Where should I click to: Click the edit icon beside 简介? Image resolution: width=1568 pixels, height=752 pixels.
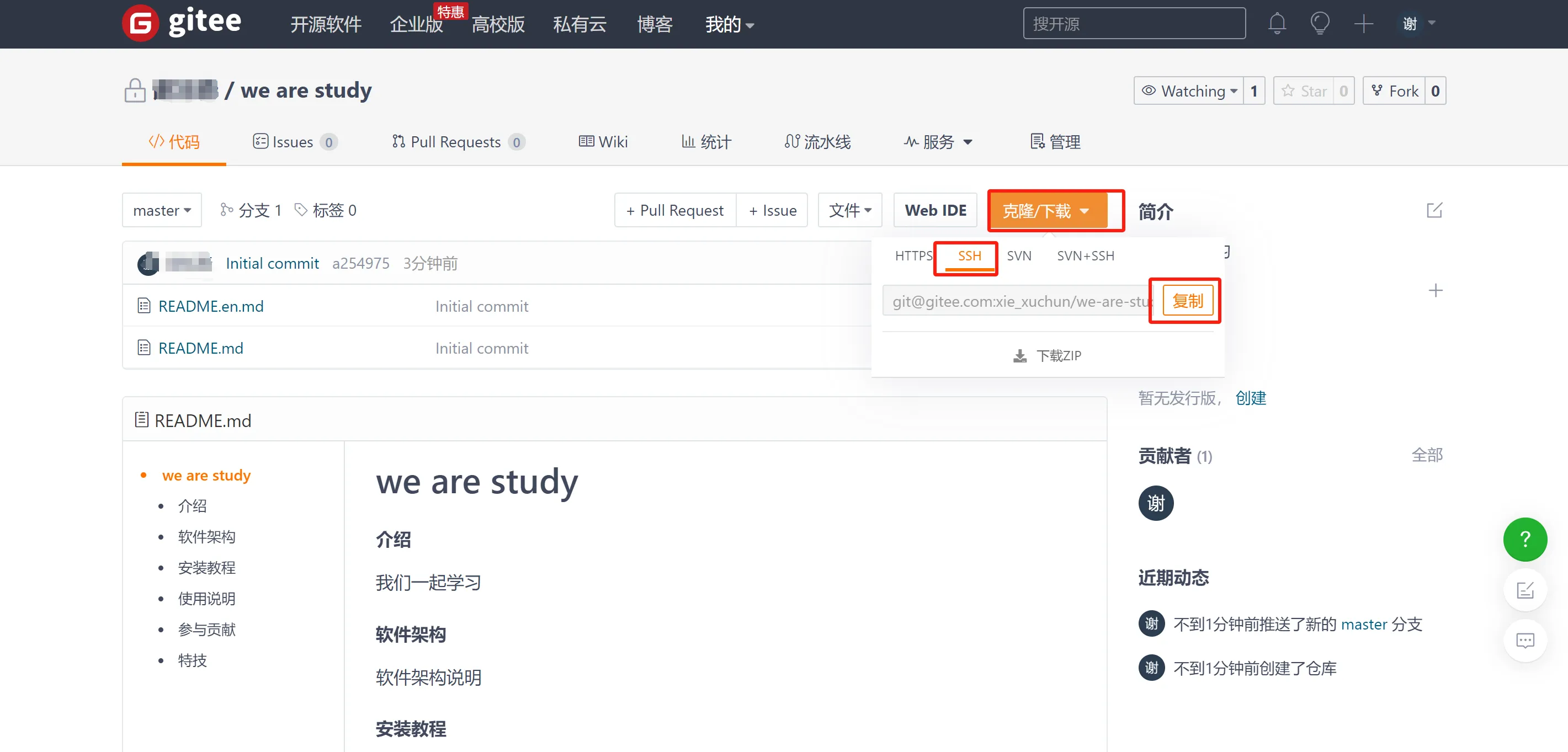click(x=1434, y=211)
